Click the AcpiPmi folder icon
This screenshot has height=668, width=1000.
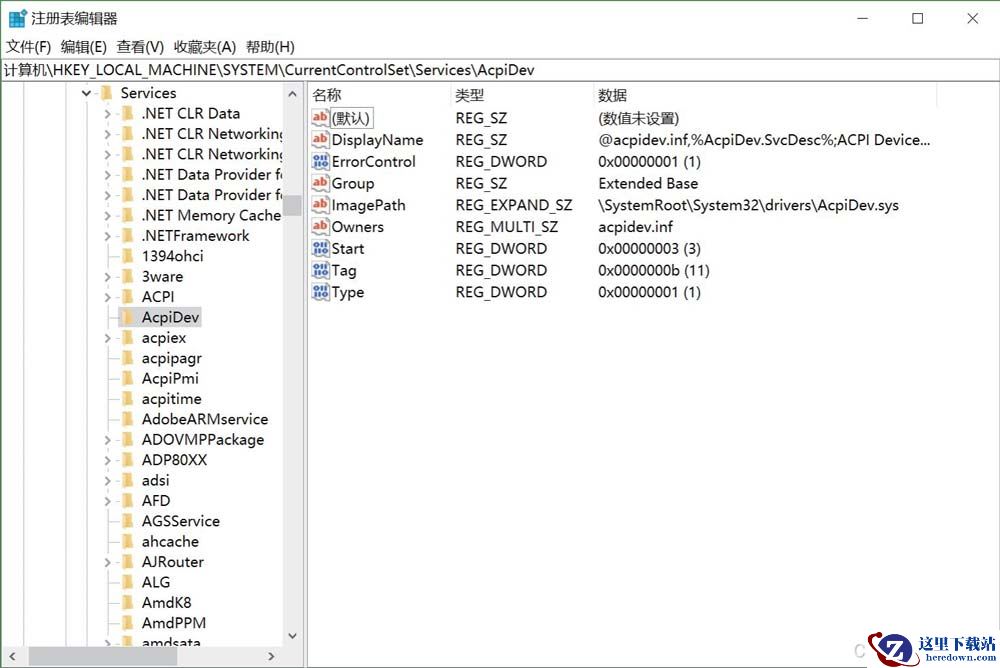tap(128, 378)
